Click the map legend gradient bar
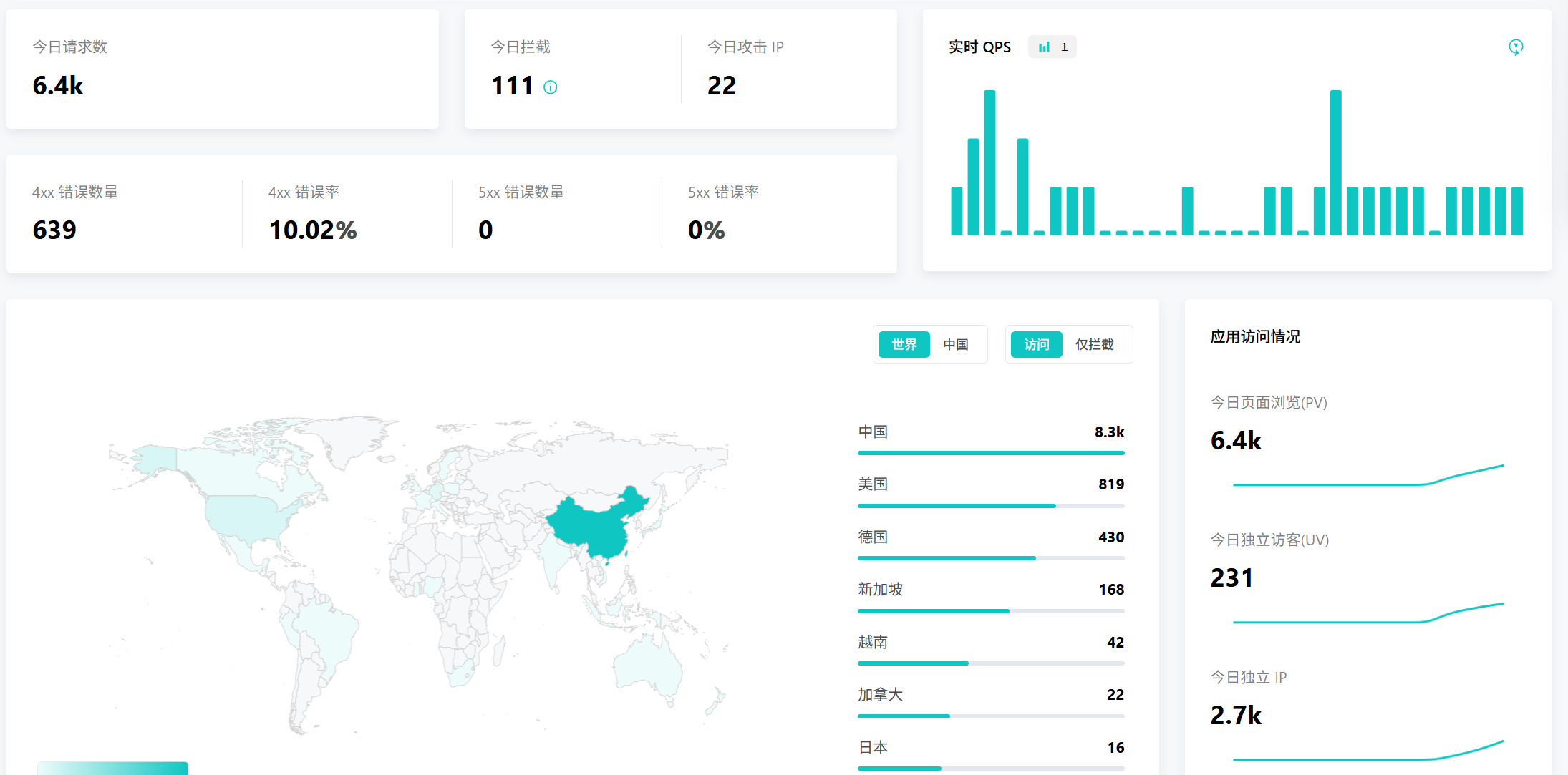This screenshot has width=1568, height=775. point(112,768)
